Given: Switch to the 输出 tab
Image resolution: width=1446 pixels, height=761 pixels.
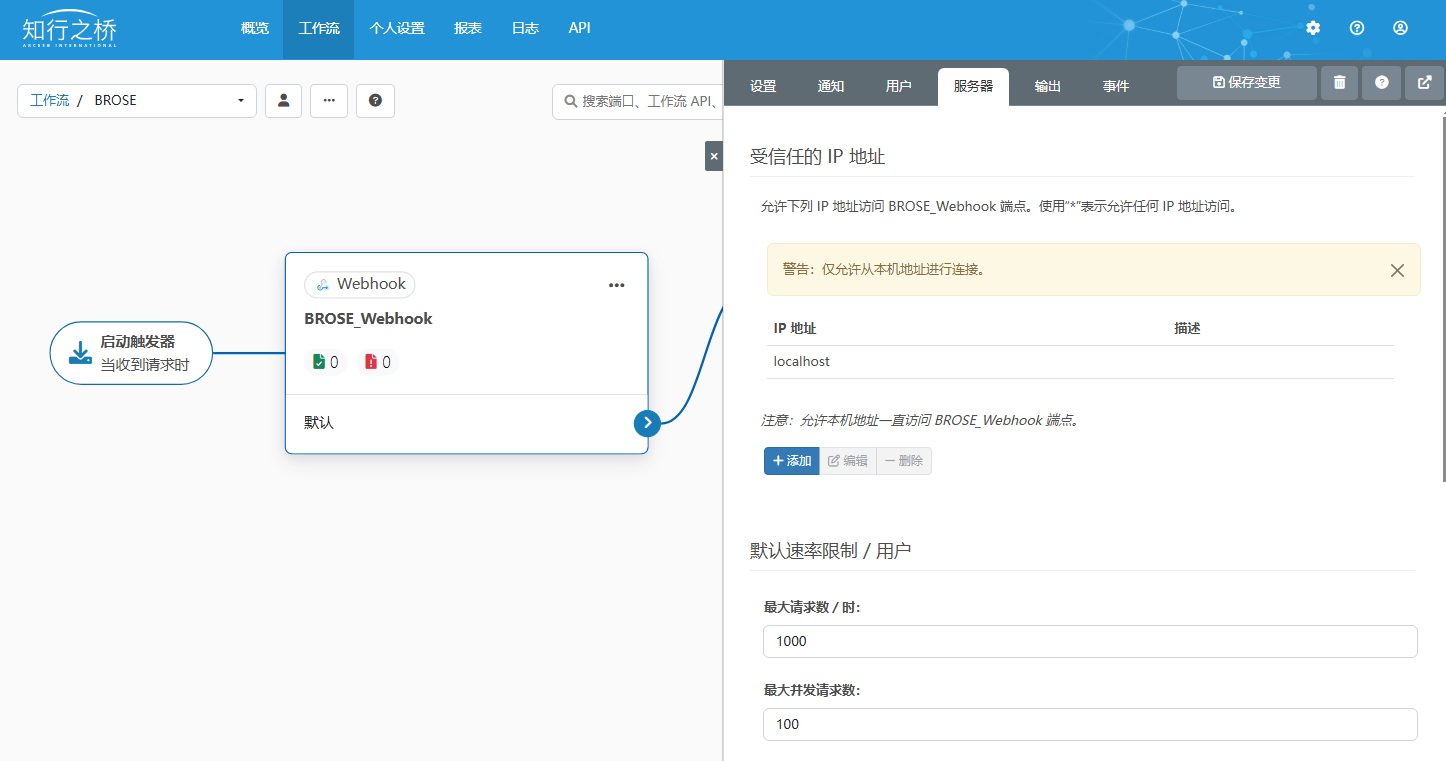Looking at the screenshot, I should click(1047, 86).
